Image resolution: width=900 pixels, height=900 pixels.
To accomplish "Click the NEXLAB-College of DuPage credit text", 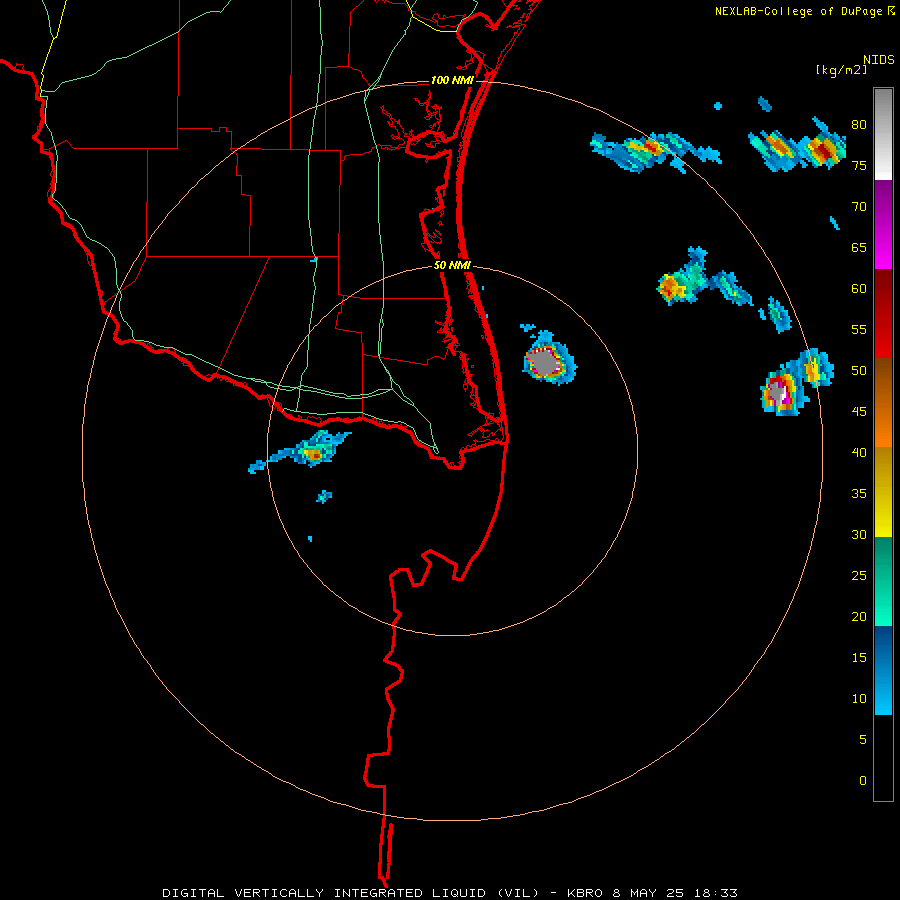I will pos(798,11).
